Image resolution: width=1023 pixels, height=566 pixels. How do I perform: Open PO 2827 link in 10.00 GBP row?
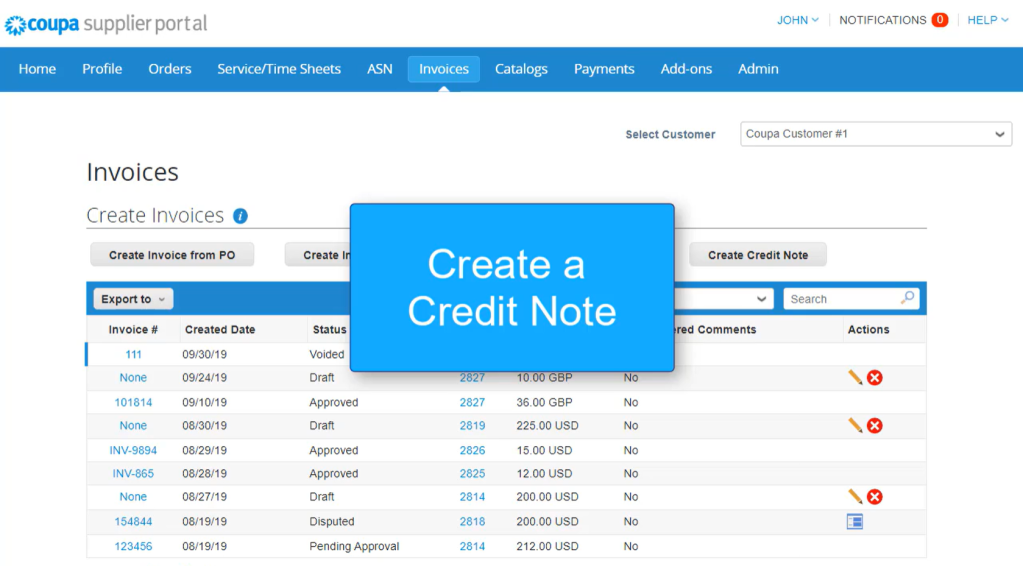coord(472,378)
